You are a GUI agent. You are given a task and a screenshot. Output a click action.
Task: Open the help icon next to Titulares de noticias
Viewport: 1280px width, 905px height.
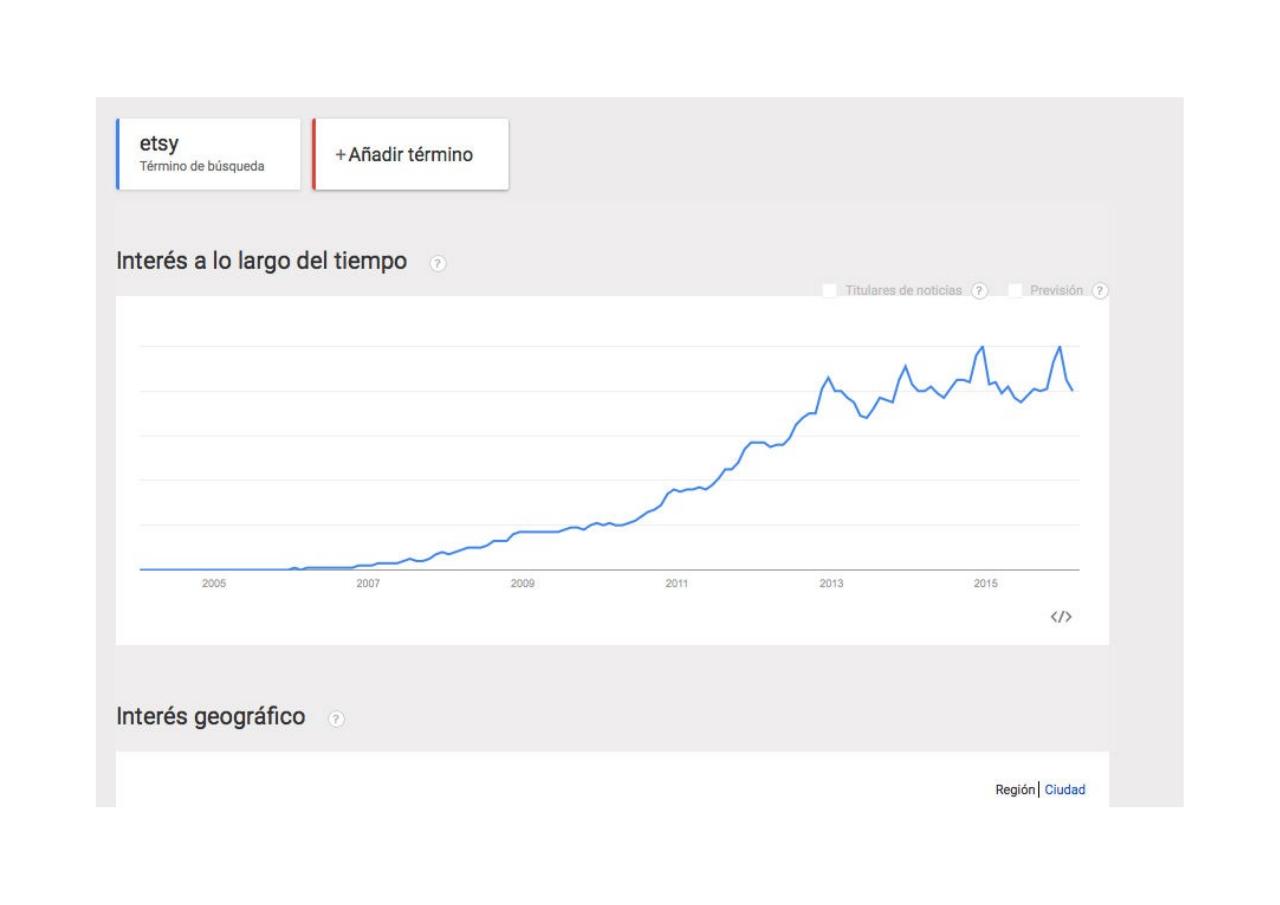tap(980, 291)
